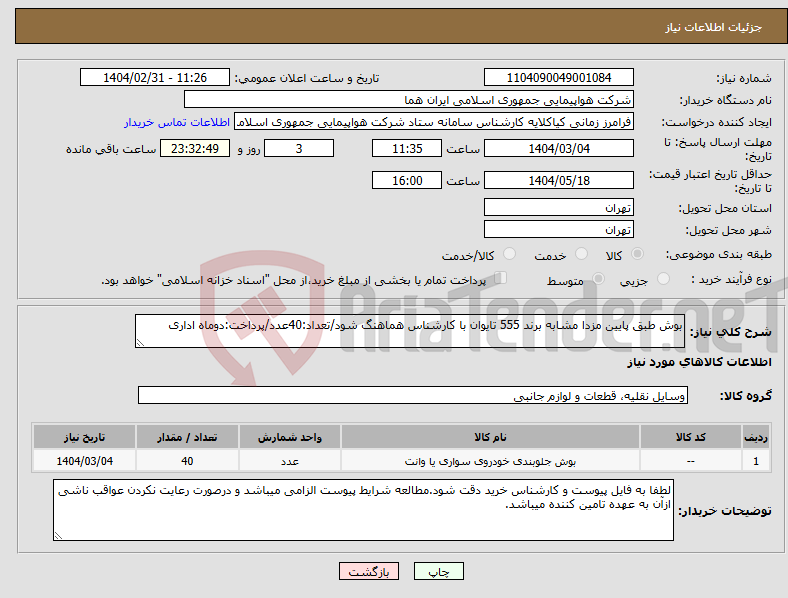Click the deadline time 11:35 field
This screenshot has width=788, height=598.
click(407, 148)
